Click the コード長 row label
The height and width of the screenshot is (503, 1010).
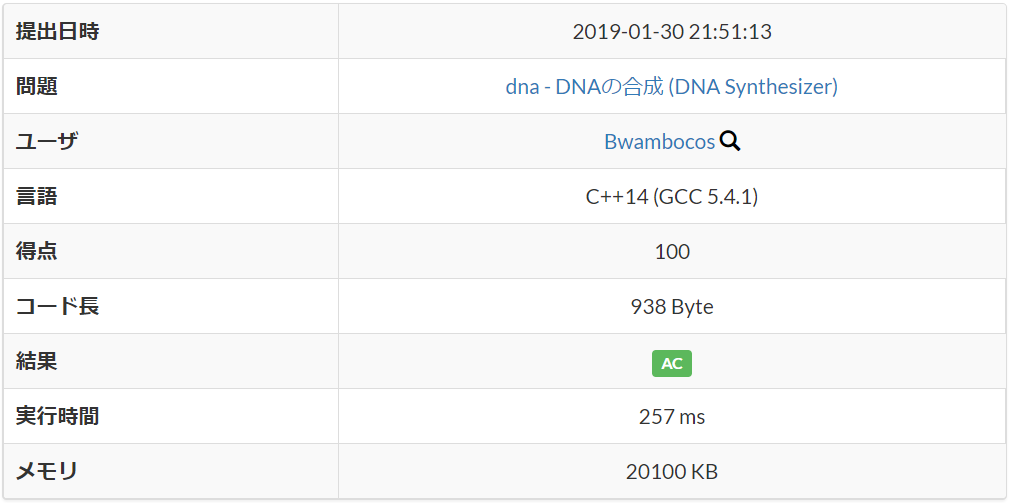coord(57,307)
